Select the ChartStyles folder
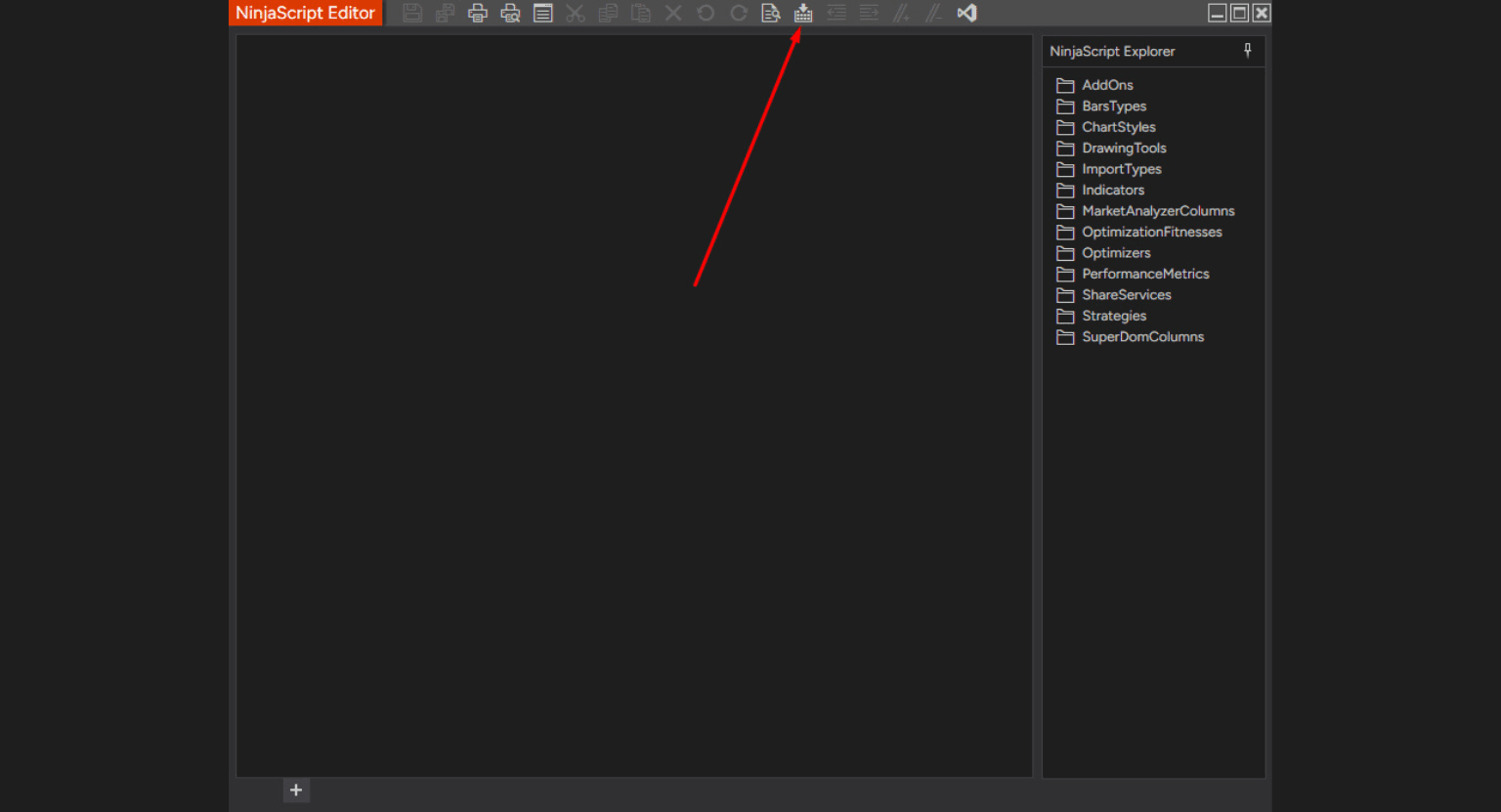 click(x=1106, y=127)
